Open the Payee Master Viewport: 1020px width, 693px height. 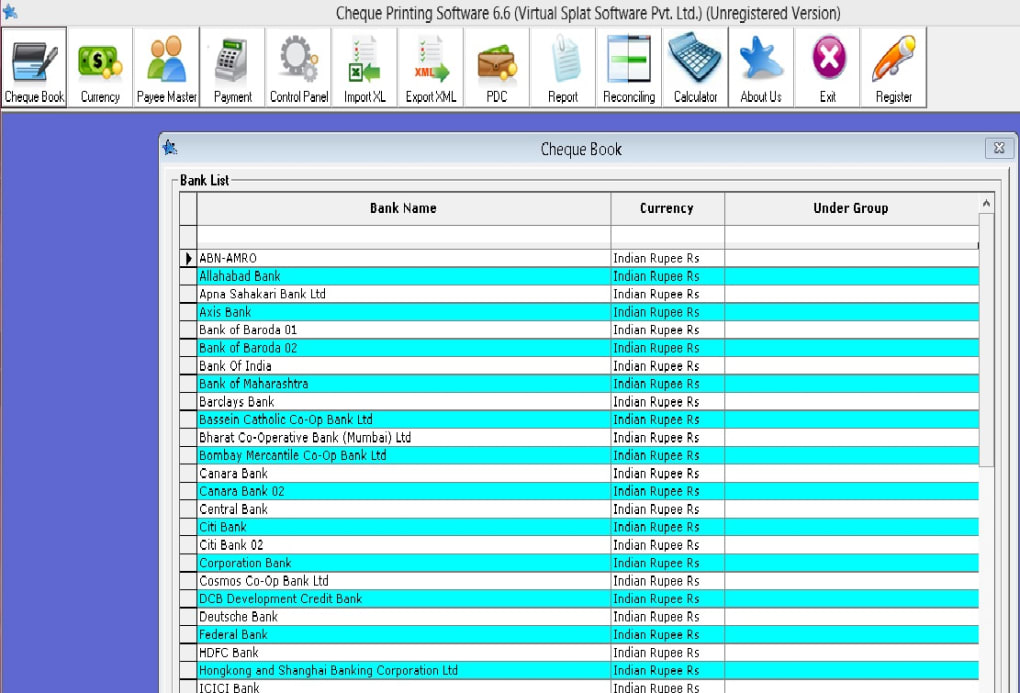pos(165,66)
